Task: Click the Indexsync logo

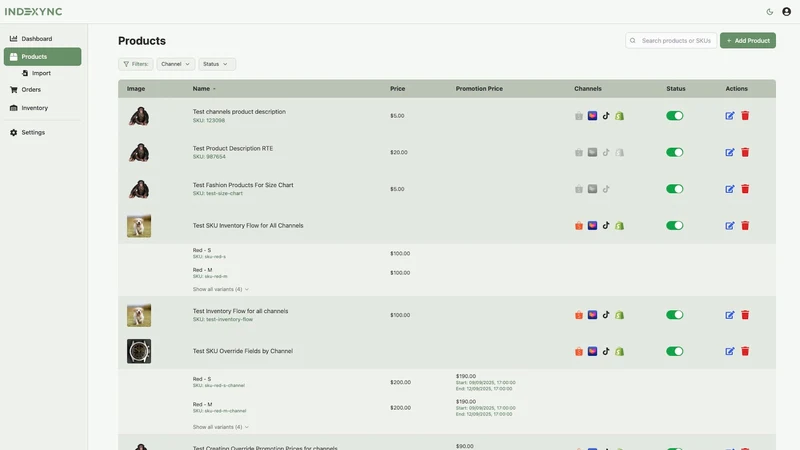Action: tap(33, 11)
